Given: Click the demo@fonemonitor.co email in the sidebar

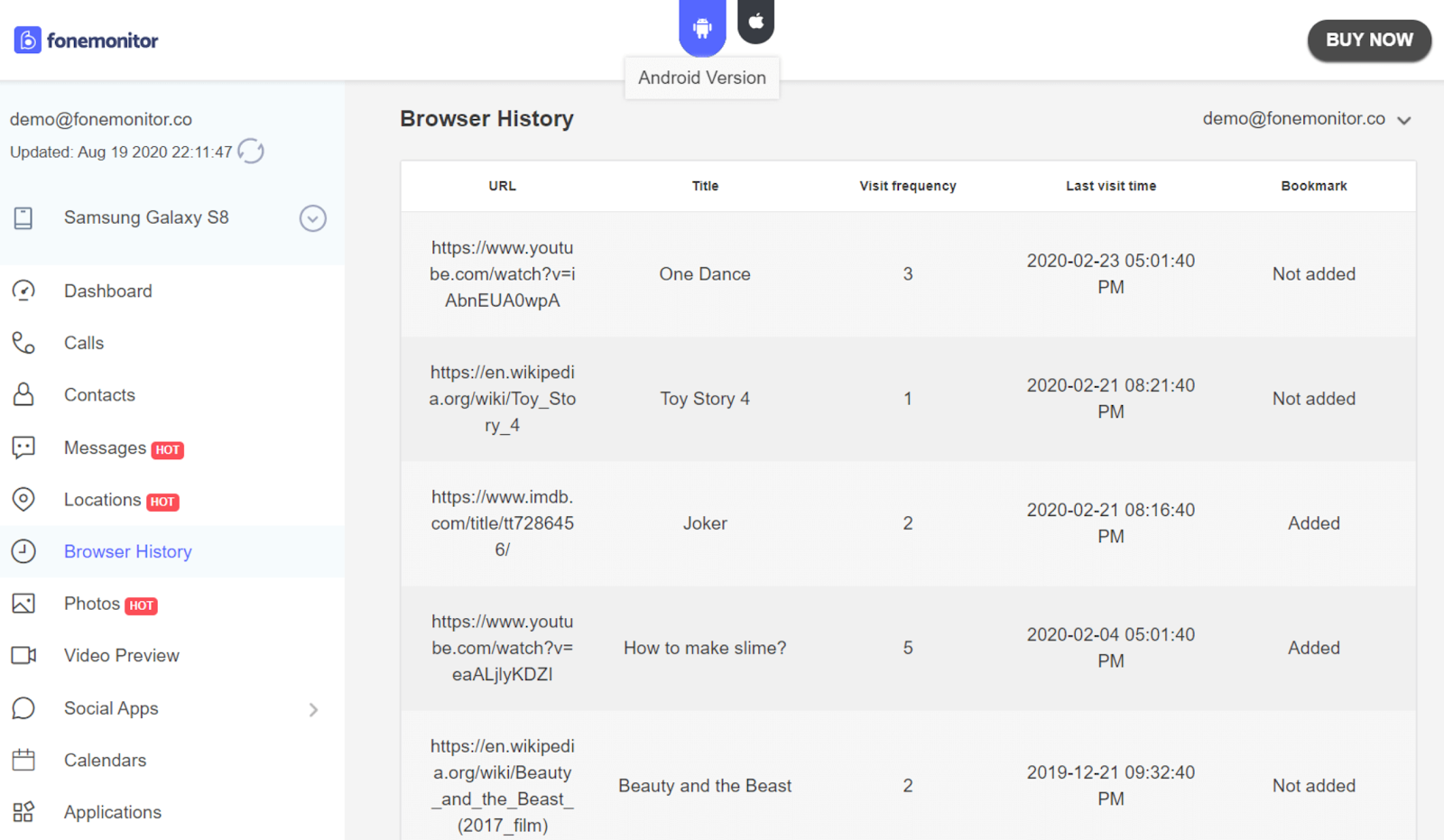Looking at the screenshot, I should coord(101,119).
